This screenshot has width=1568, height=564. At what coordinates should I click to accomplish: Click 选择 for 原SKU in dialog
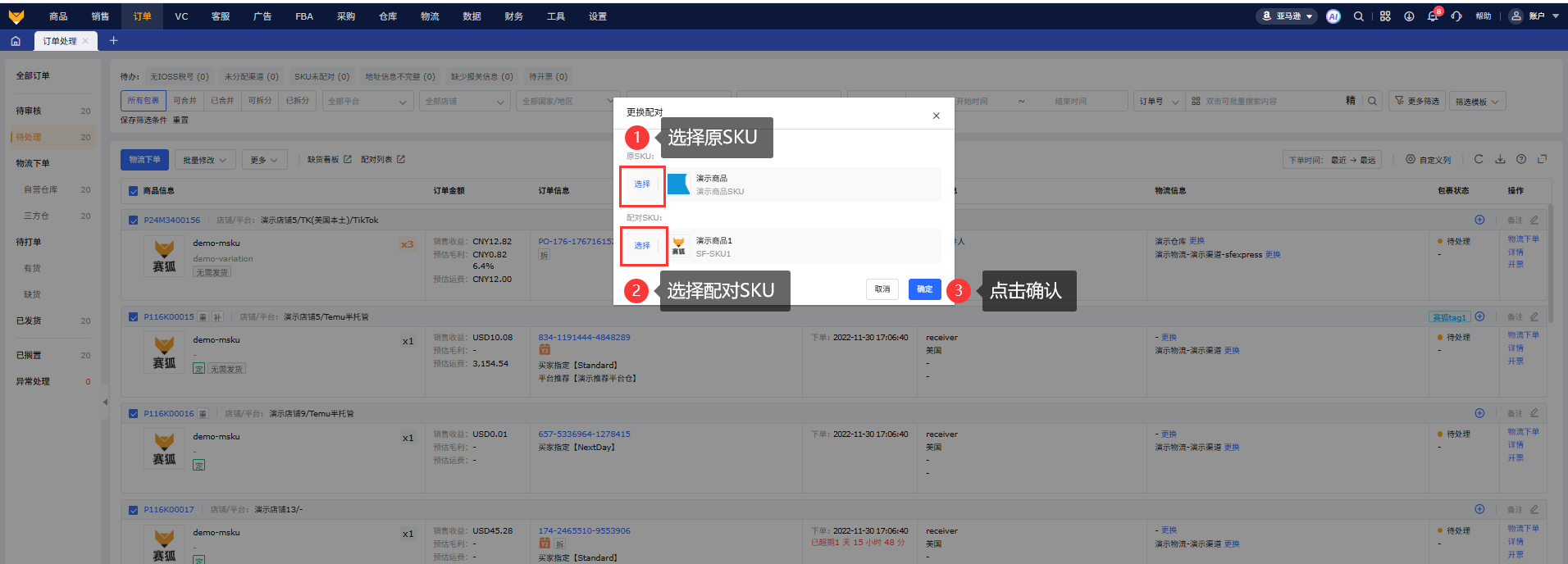[642, 184]
